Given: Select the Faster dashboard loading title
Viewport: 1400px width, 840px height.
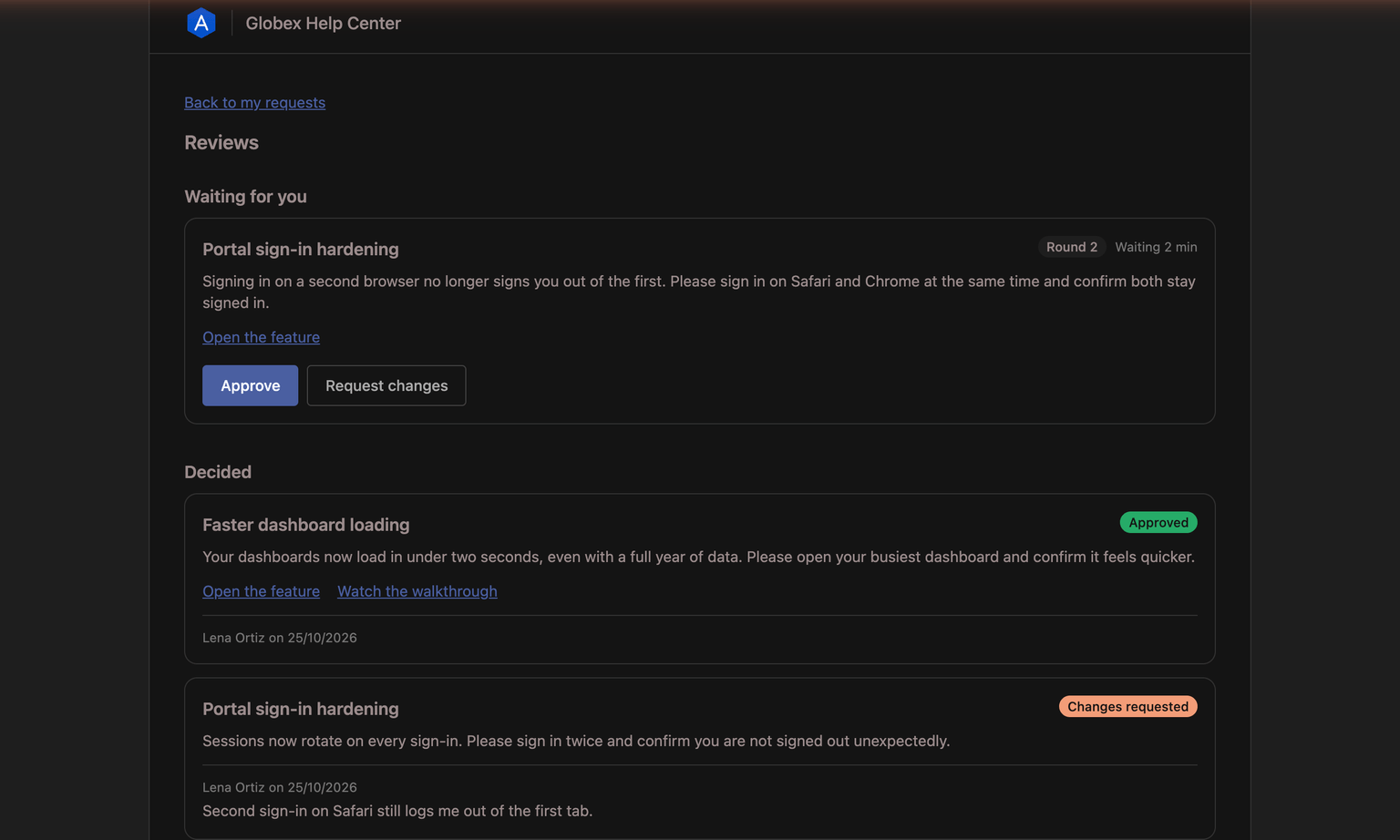Looking at the screenshot, I should click(x=305, y=525).
